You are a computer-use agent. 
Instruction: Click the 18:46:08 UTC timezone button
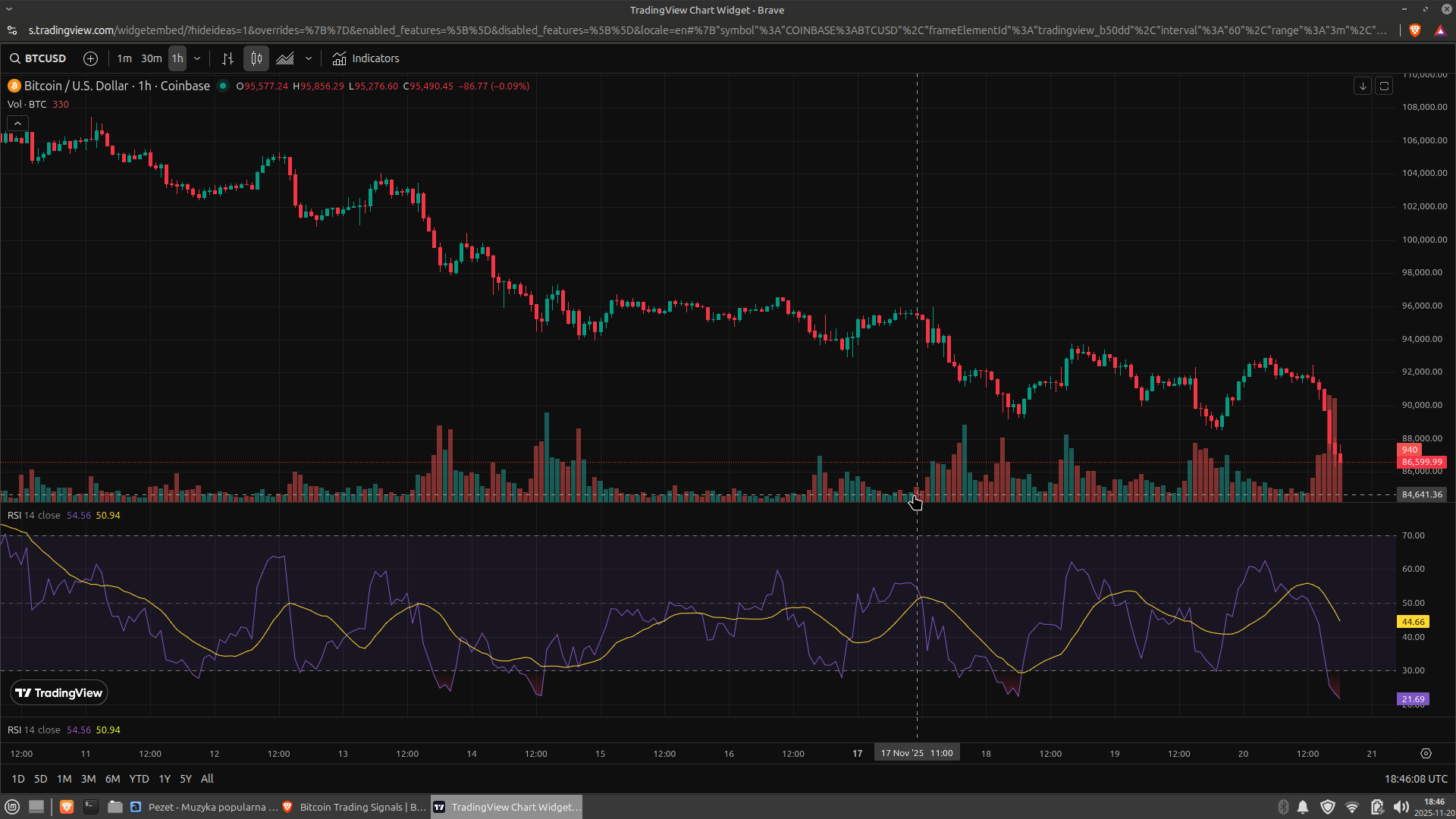click(1415, 779)
